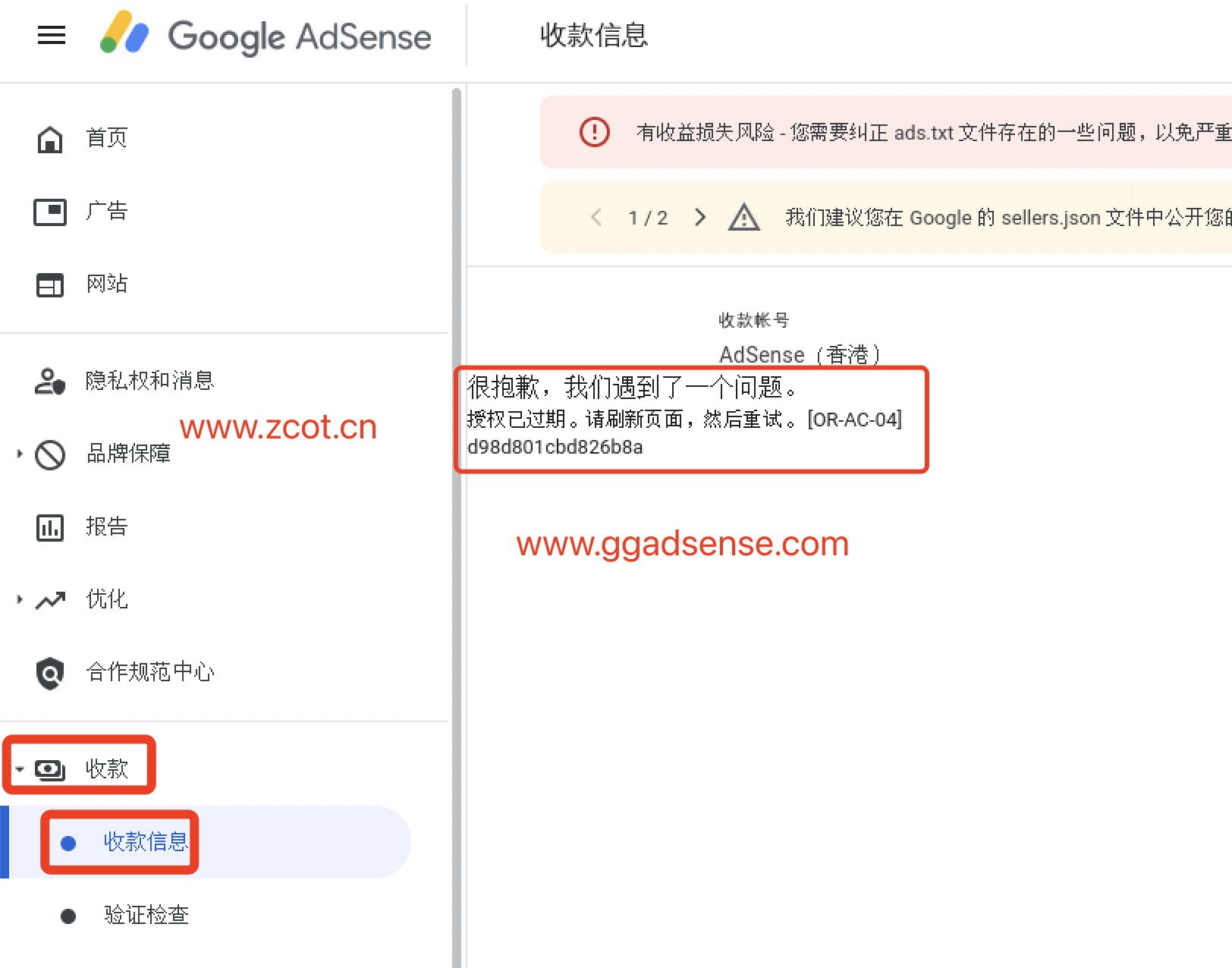Open 合作规范中心 in the sidebar

pyautogui.click(x=150, y=672)
